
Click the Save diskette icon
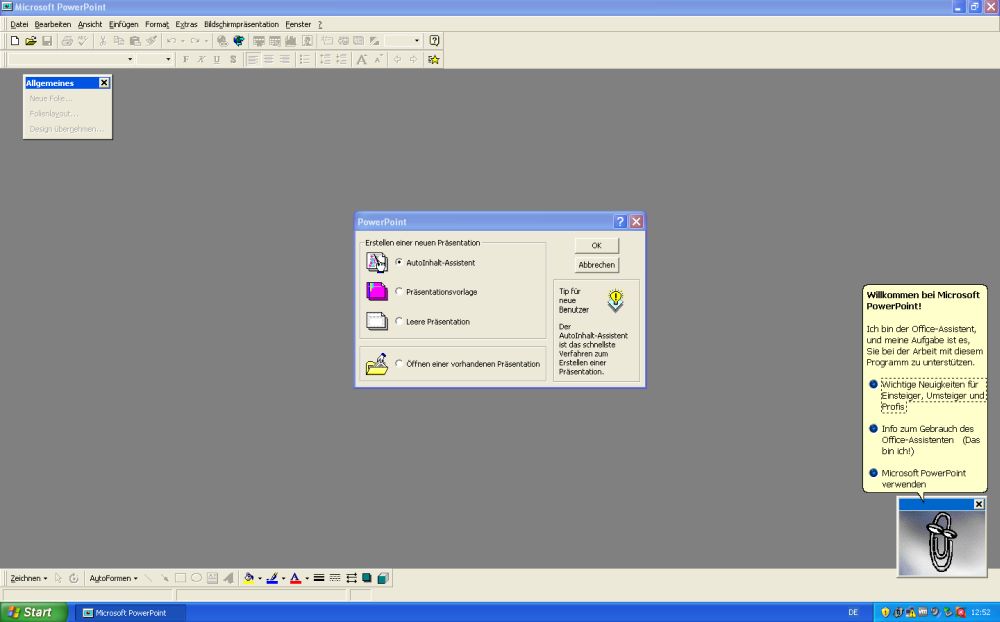[47, 41]
